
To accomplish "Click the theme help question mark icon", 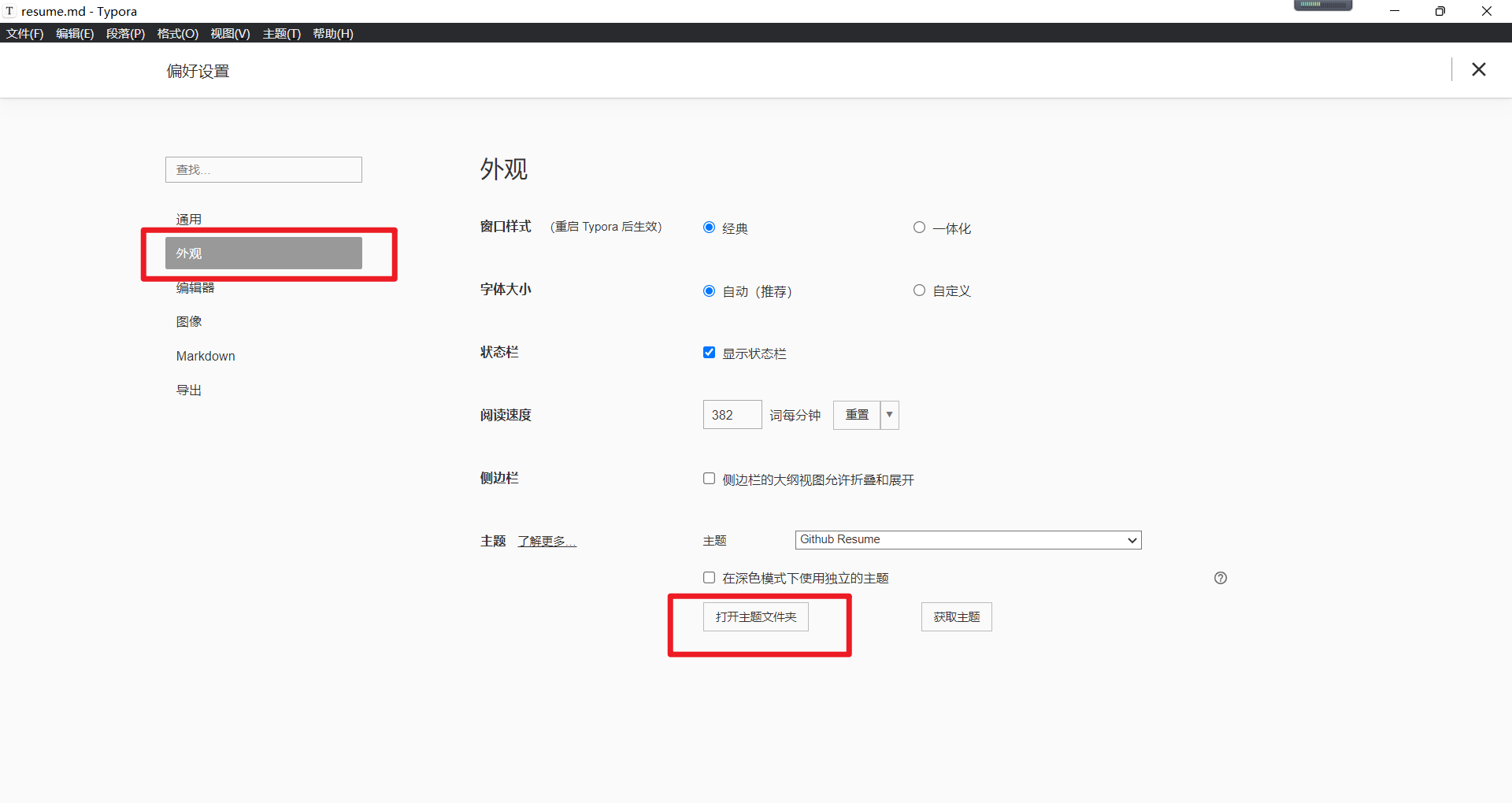I will coord(1221,578).
